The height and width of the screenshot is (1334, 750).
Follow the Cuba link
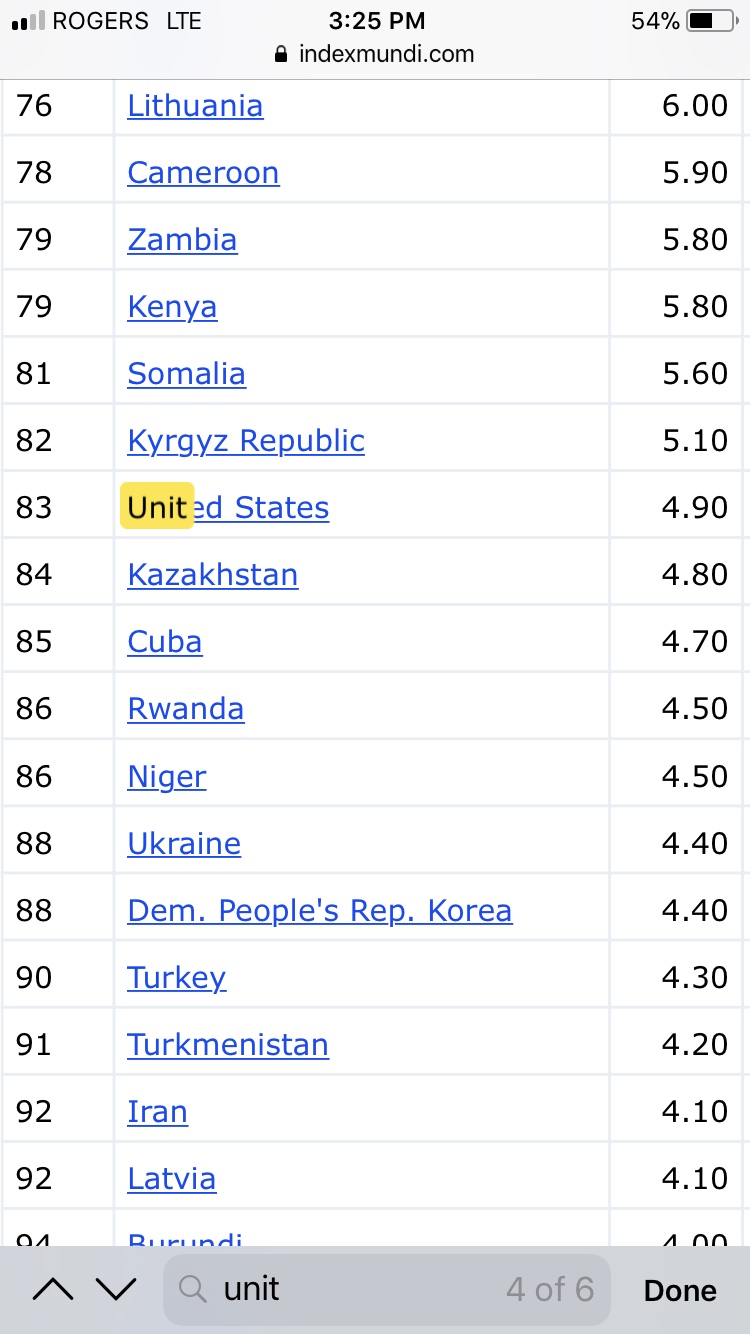(x=165, y=642)
